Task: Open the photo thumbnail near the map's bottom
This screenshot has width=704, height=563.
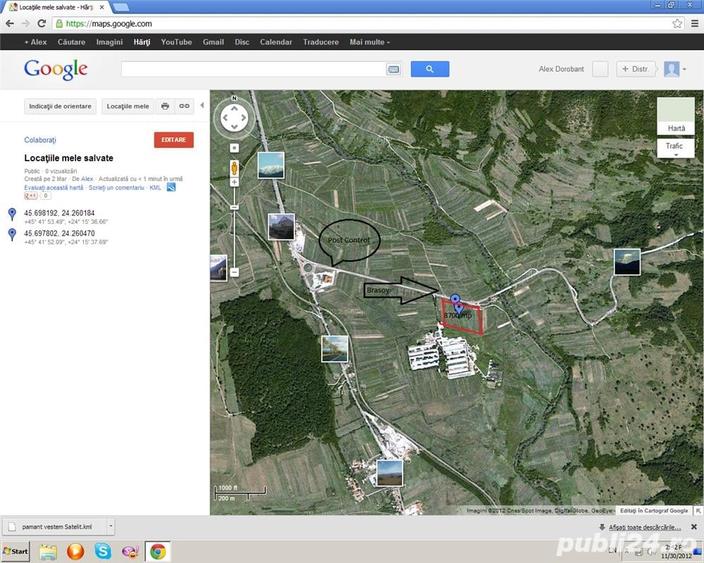Action: pyautogui.click(x=390, y=473)
